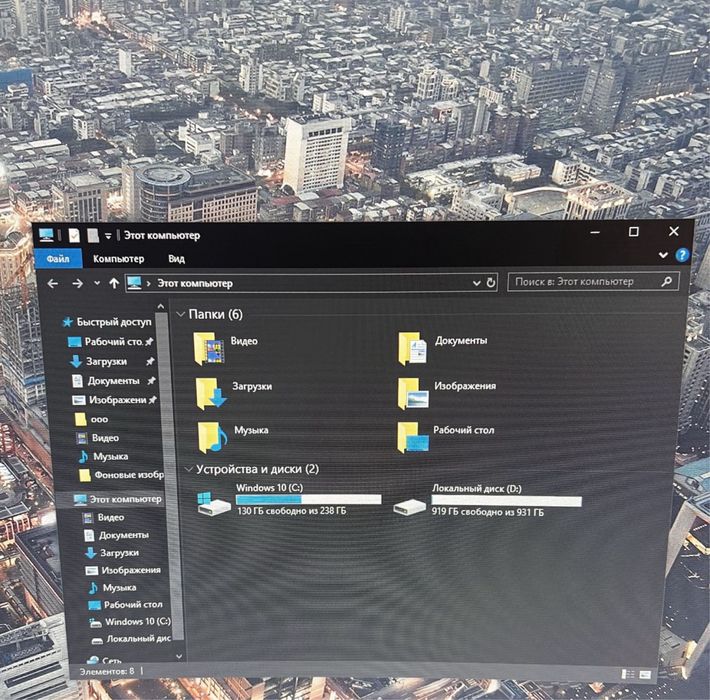Open the Музыка folder icon
Viewport: 710px width, 700px height.
click(x=212, y=437)
